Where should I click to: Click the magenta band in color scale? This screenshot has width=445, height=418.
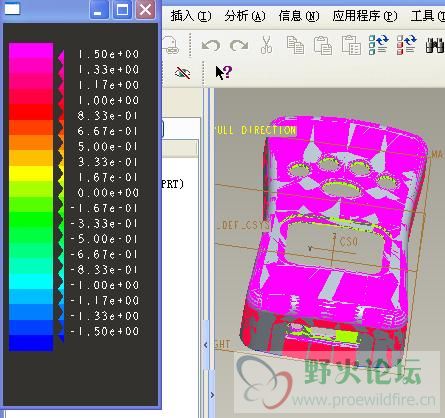pyautogui.click(x=31, y=51)
